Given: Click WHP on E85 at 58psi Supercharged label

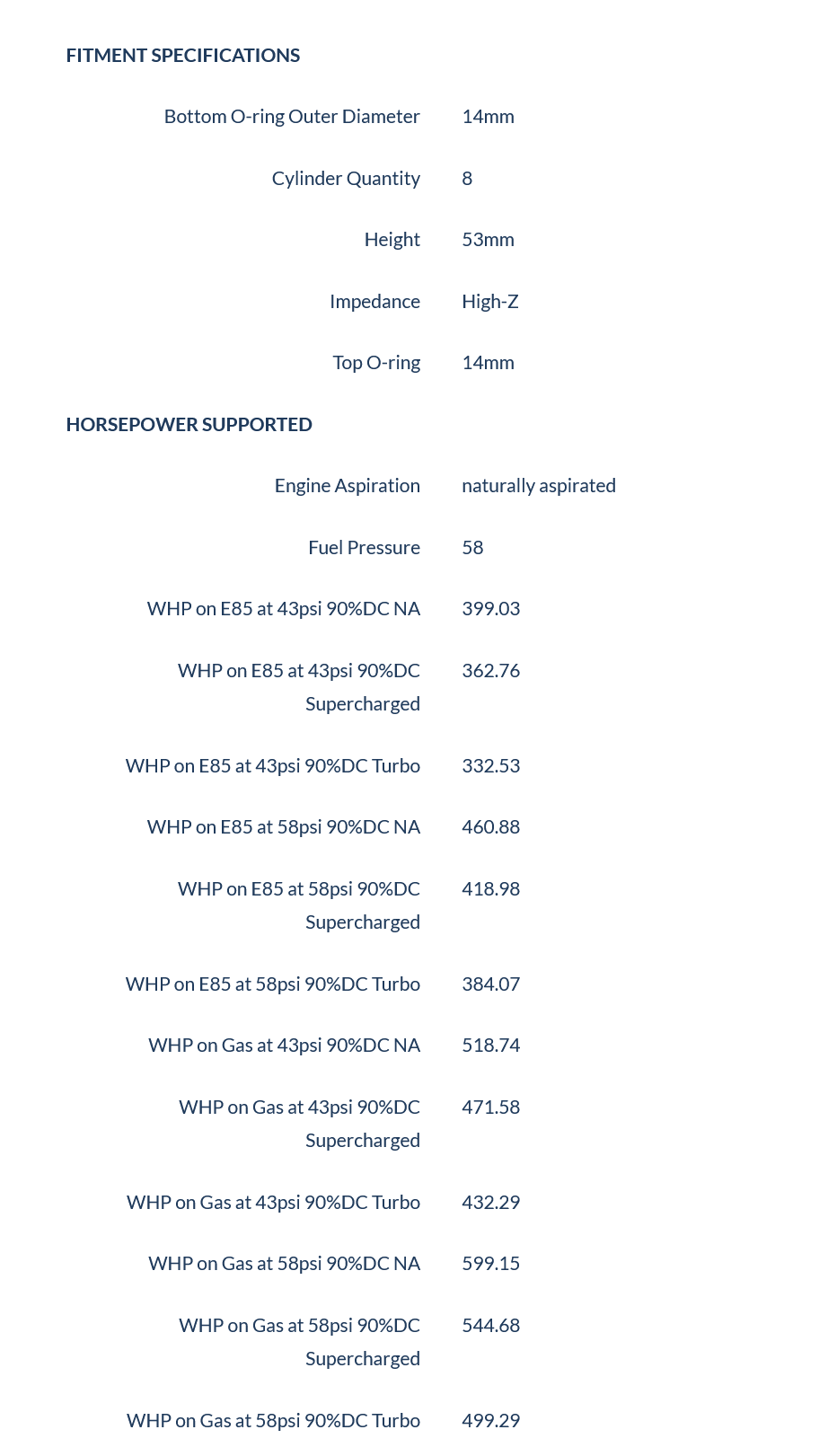Looking at the screenshot, I should [x=299, y=905].
